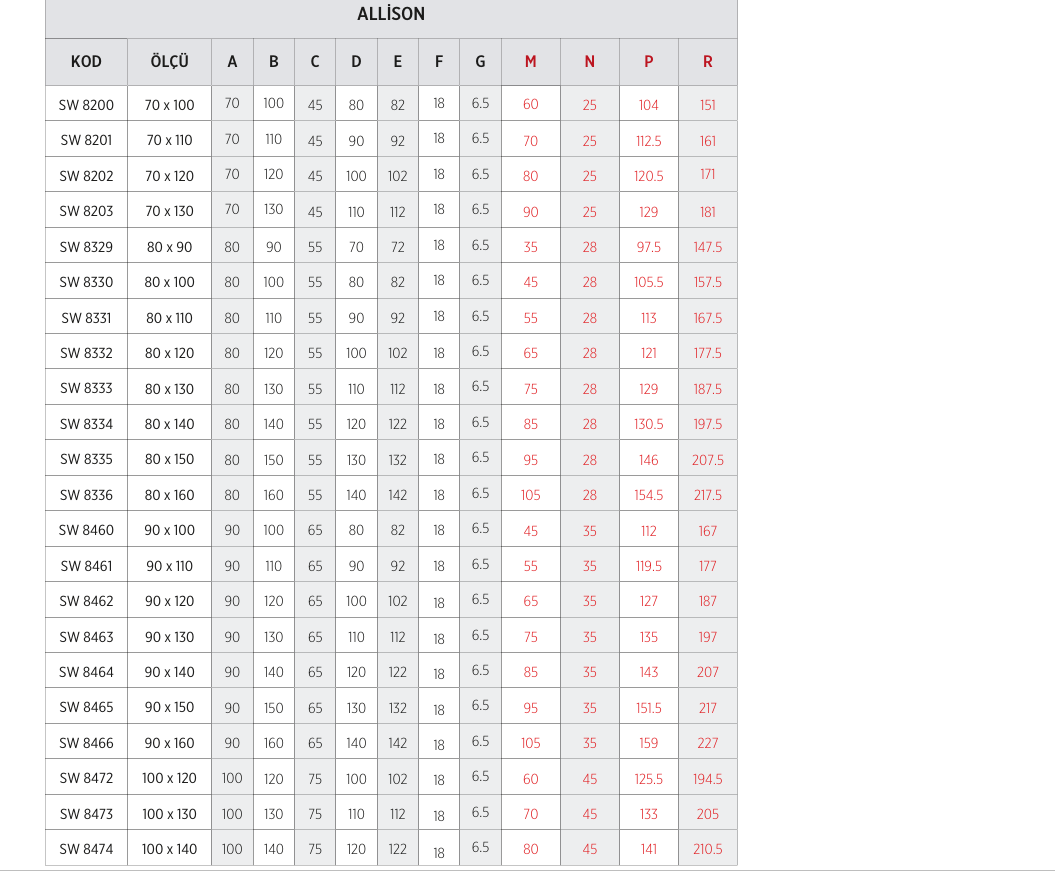Click the red value 154.5
This screenshot has height=871, width=1055.
coord(649,495)
